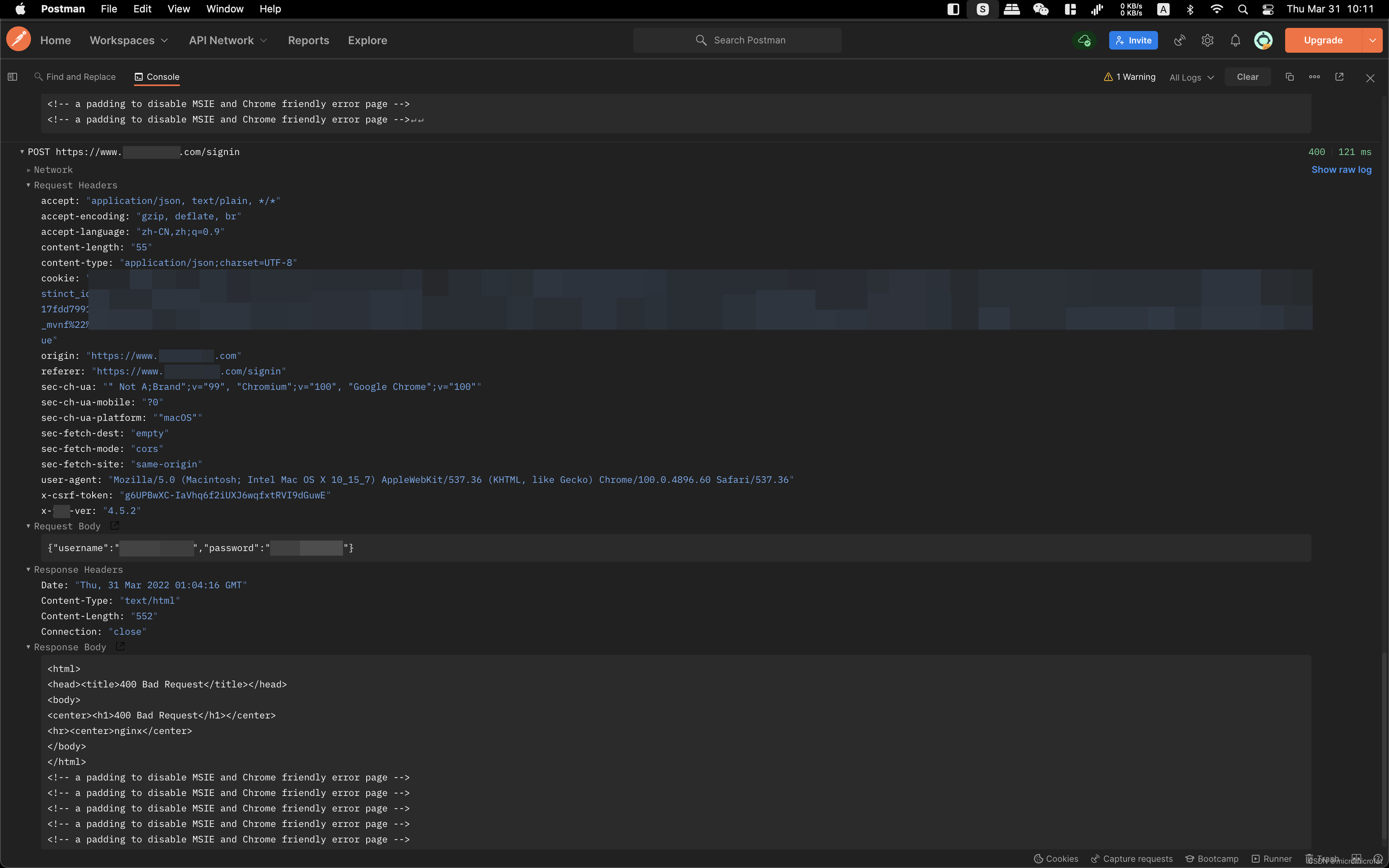Open the console more options menu
The height and width of the screenshot is (868, 1389).
(x=1314, y=77)
